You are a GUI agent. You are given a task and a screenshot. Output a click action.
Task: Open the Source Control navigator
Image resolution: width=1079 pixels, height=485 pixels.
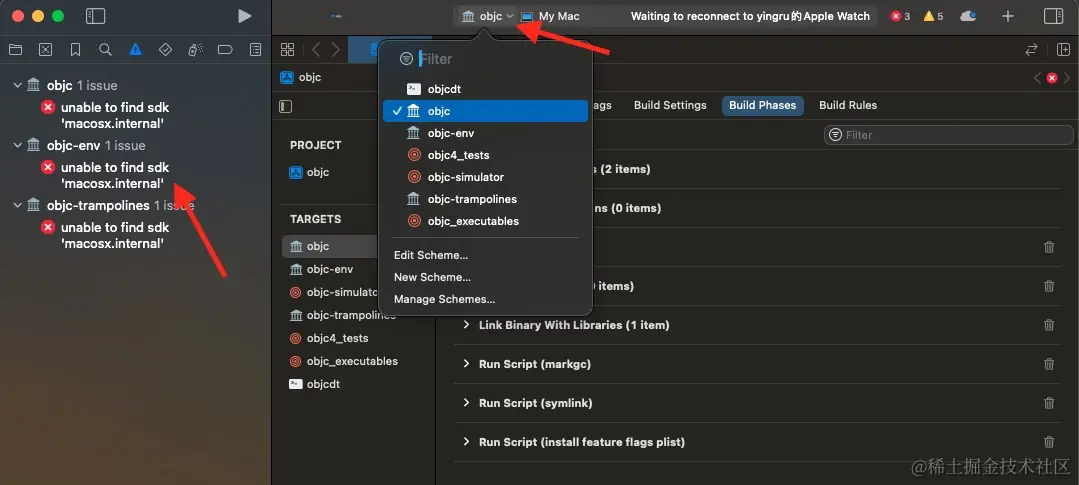(x=45, y=50)
